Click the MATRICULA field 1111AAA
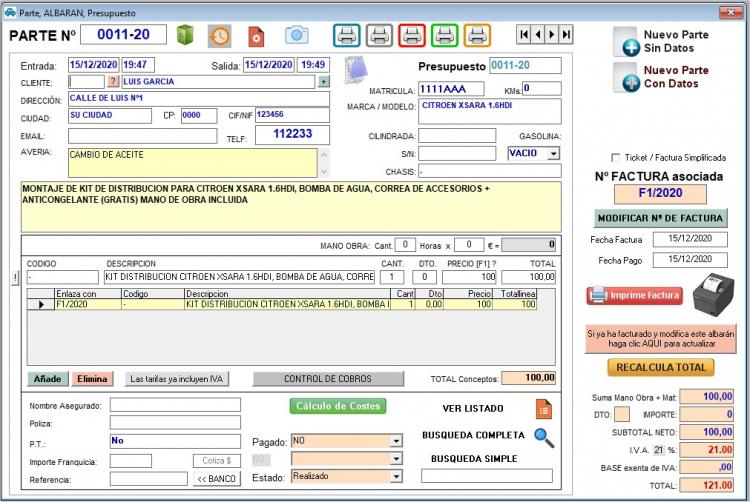This screenshot has width=750, height=502. point(451,89)
